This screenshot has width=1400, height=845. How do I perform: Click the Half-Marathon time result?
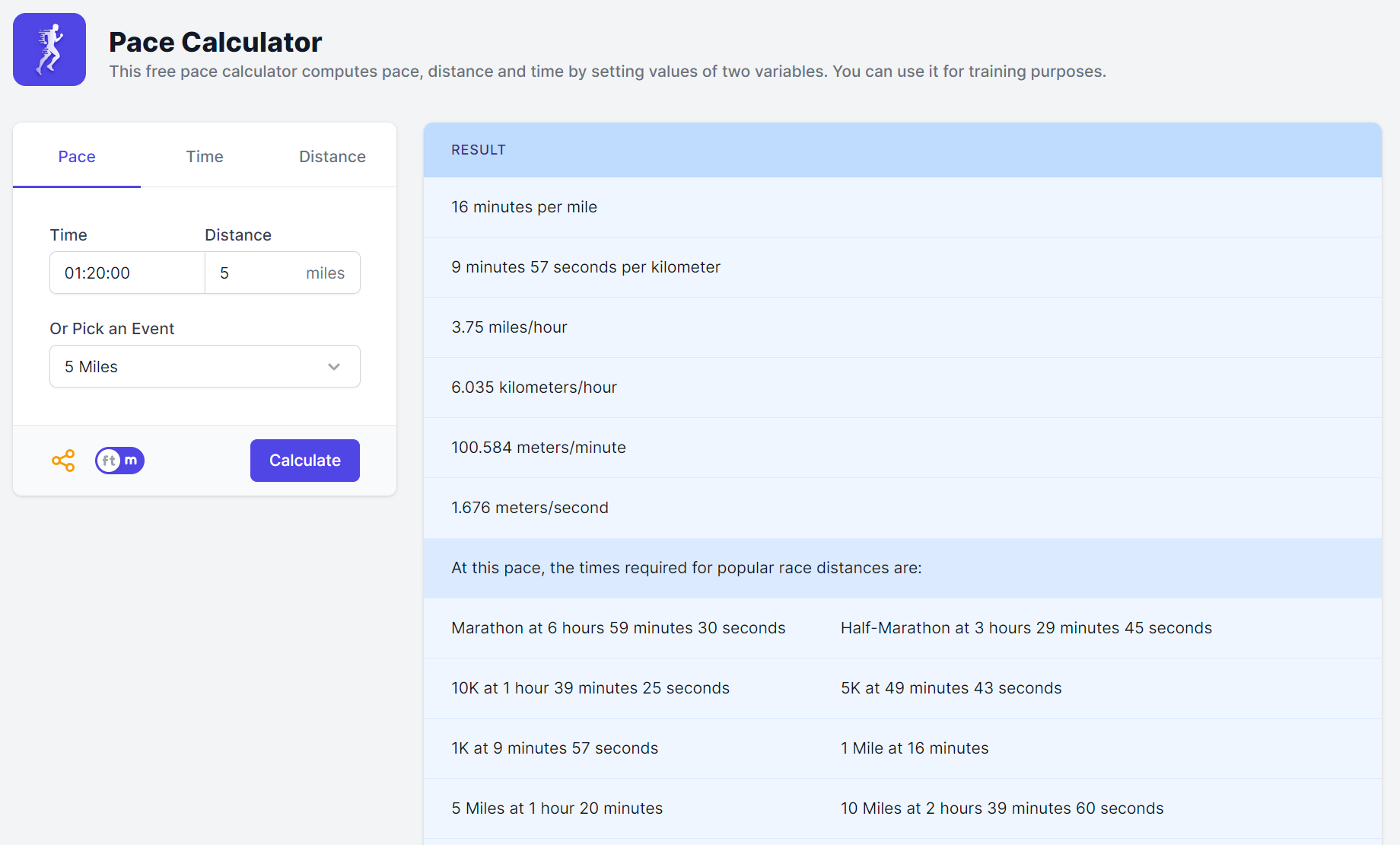pyautogui.click(x=1026, y=628)
